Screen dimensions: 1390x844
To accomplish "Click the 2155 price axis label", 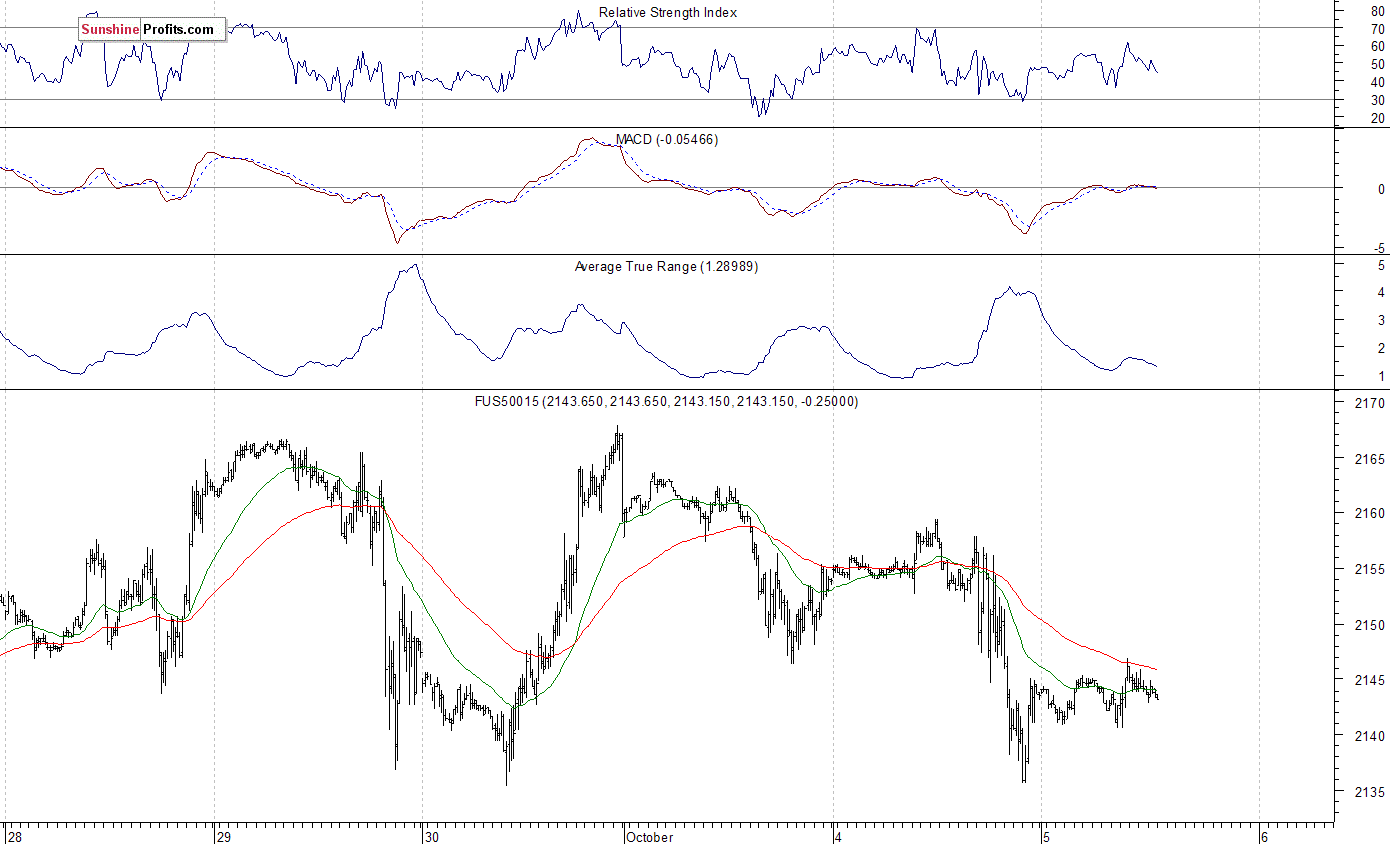I will pyautogui.click(x=1371, y=570).
